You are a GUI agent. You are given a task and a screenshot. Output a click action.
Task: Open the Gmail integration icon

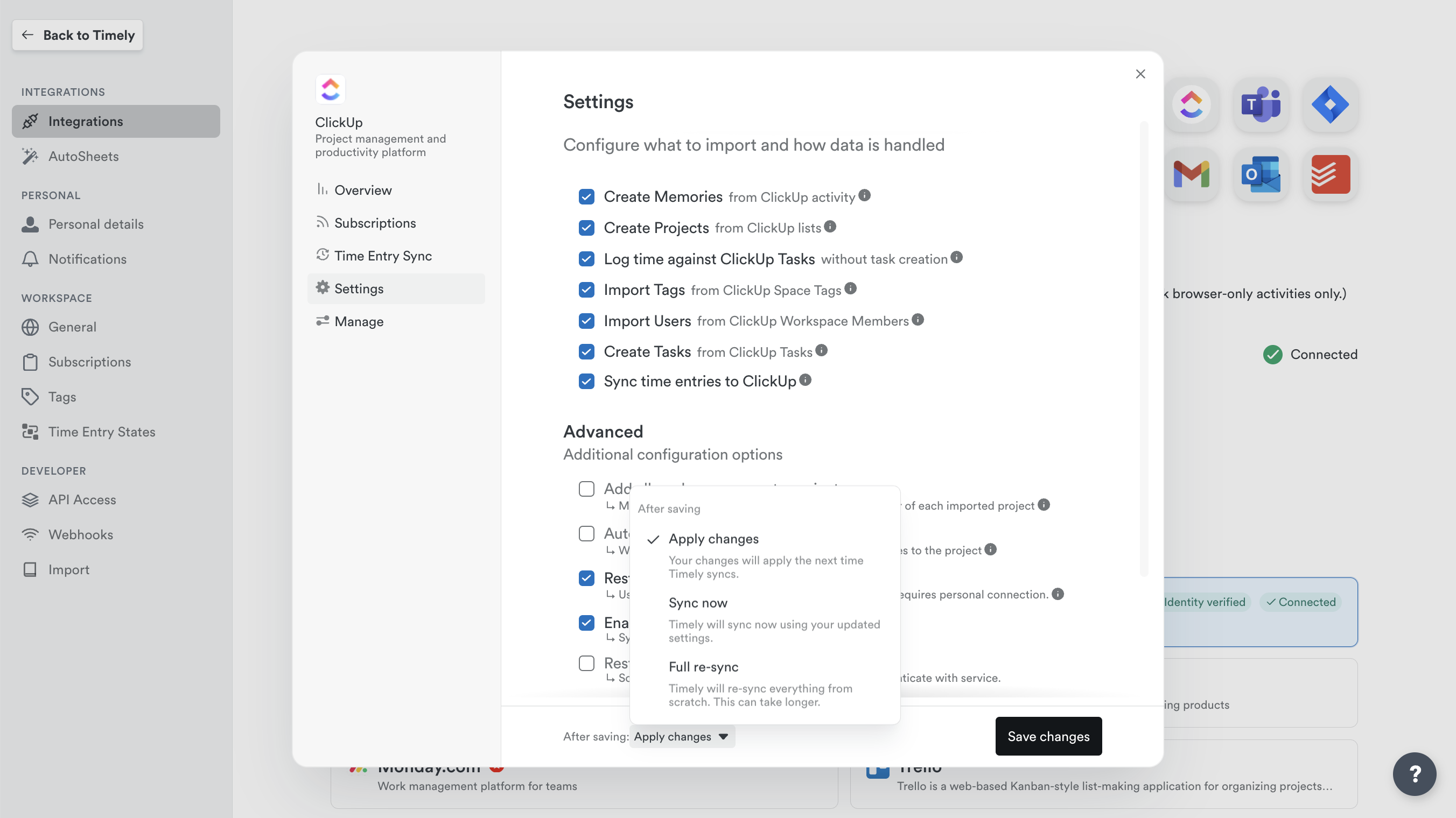(x=1192, y=175)
